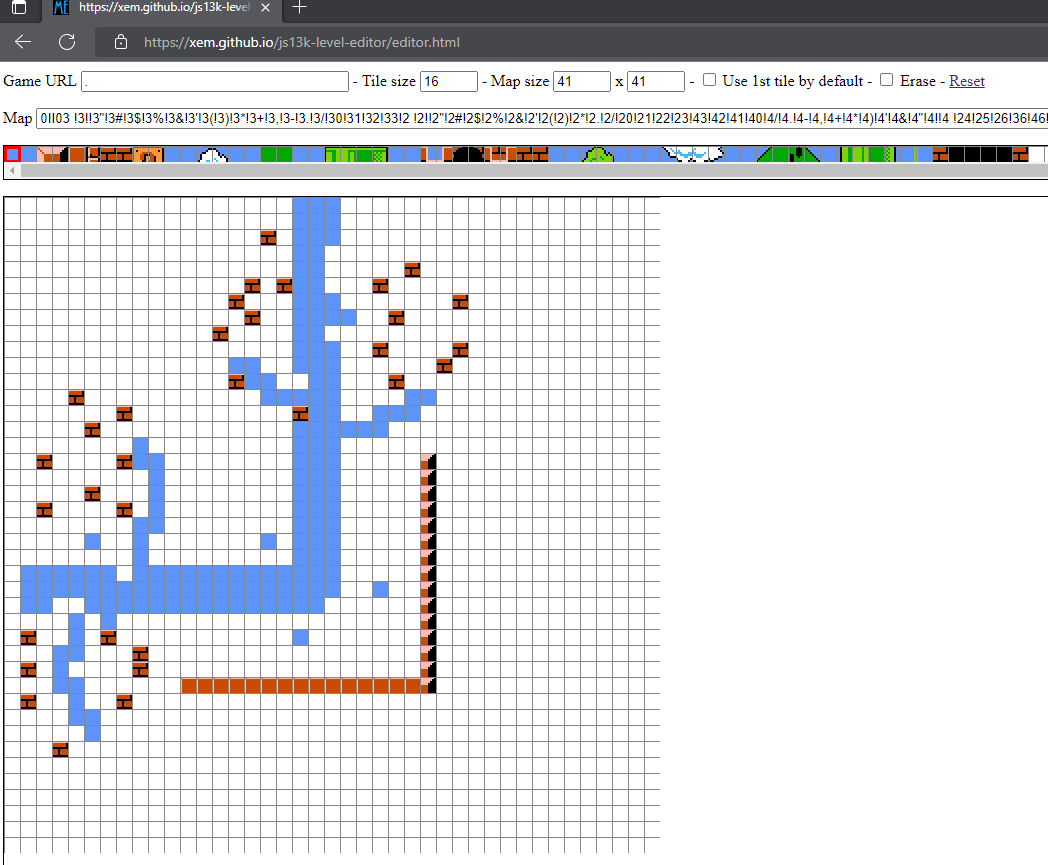Click the palette scrollbar left arrow
The width and height of the screenshot is (1048, 865).
tap(12, 170)
